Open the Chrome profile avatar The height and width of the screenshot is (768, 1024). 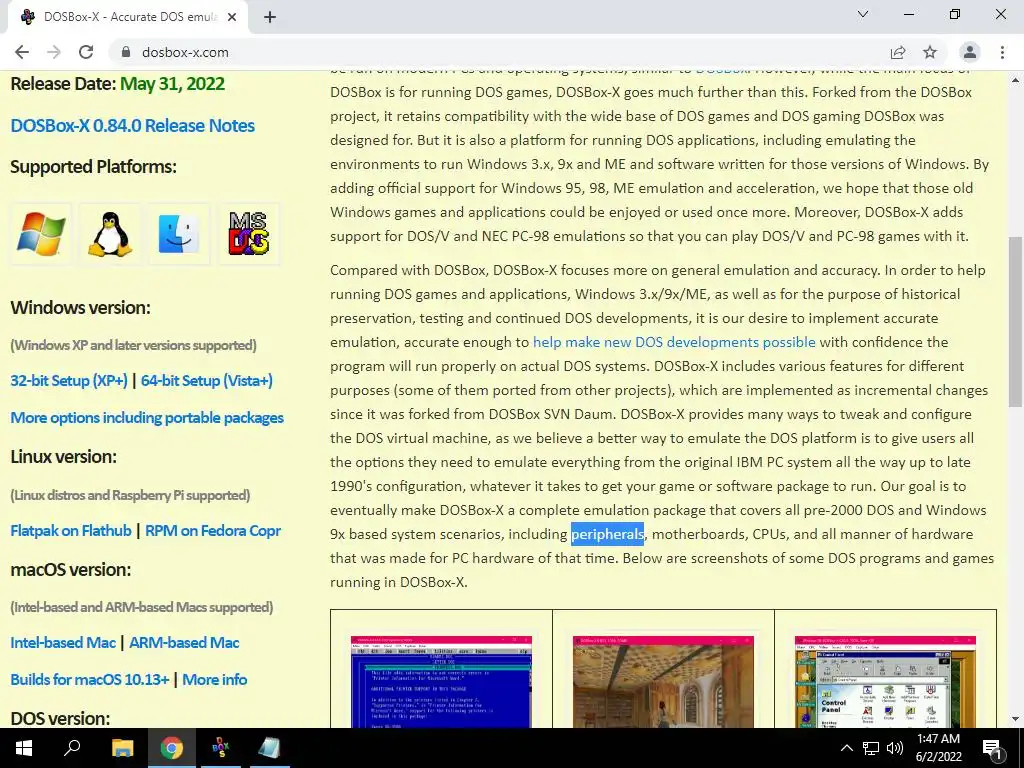(x=970, y=52)
